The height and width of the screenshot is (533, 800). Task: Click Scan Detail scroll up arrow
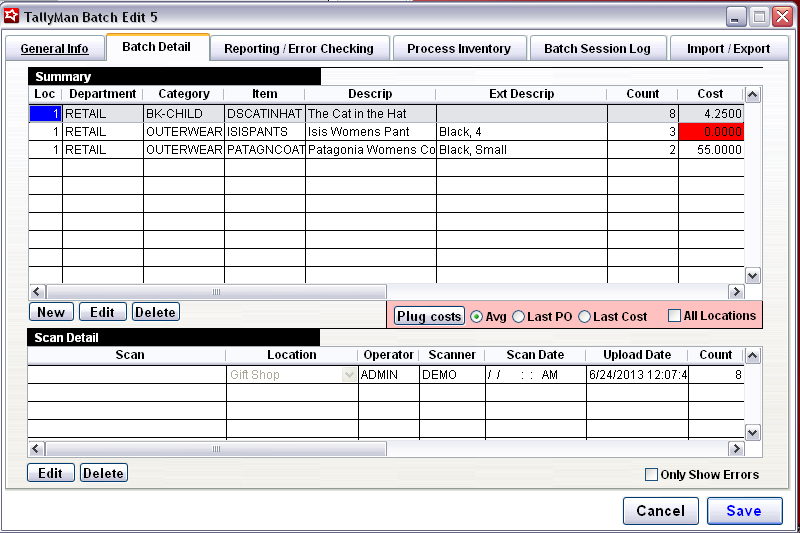753,356
